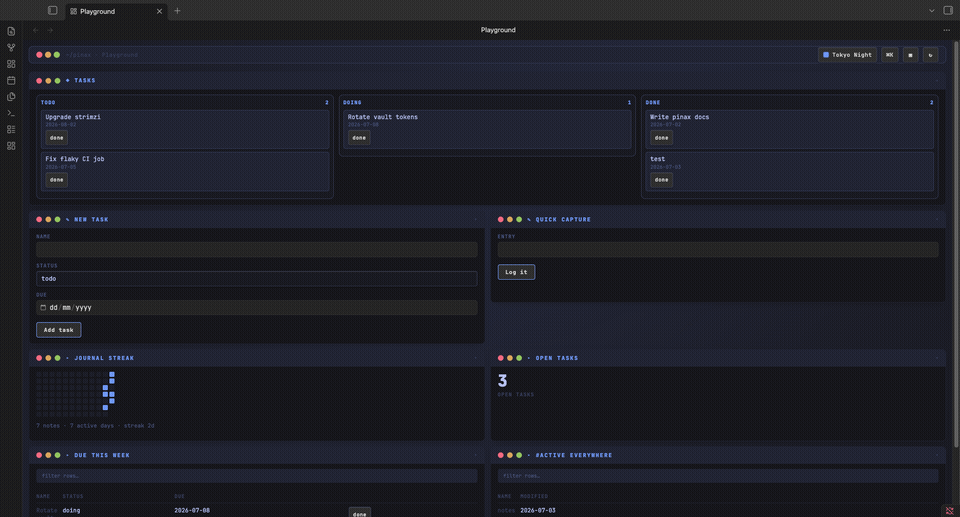Click the grid icon below the graph view icon

(11, 64)
